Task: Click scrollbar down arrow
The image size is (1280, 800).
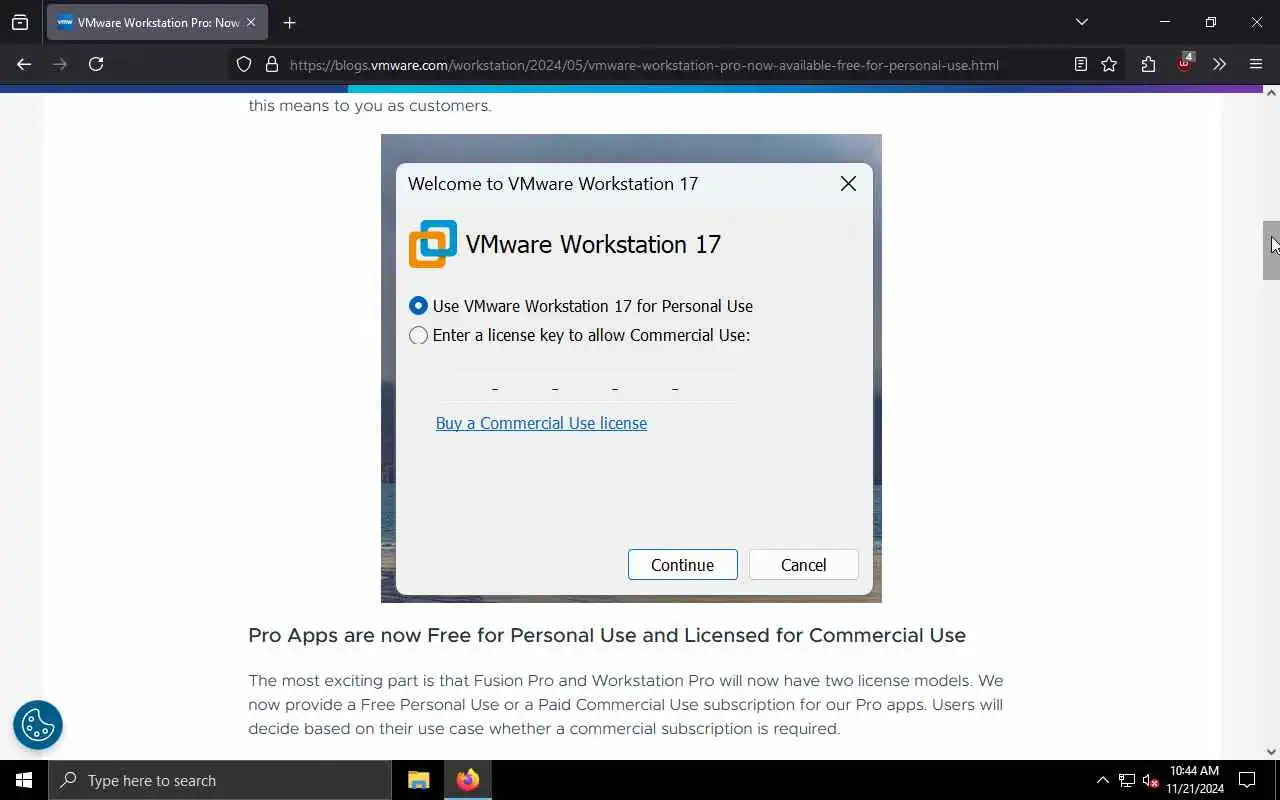Action: coord(1271,752)
